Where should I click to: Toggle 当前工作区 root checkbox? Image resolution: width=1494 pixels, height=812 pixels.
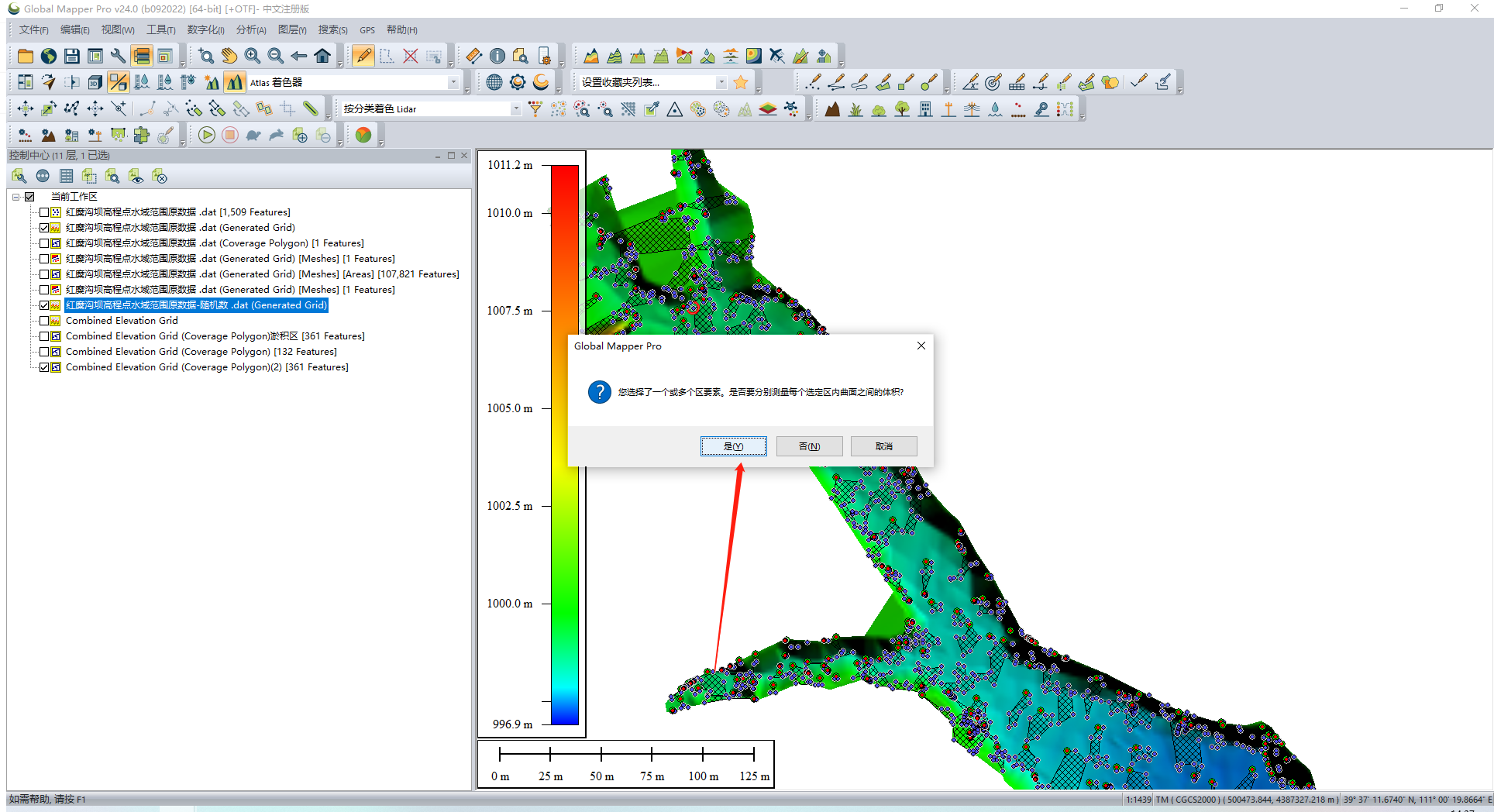[29, 197]
